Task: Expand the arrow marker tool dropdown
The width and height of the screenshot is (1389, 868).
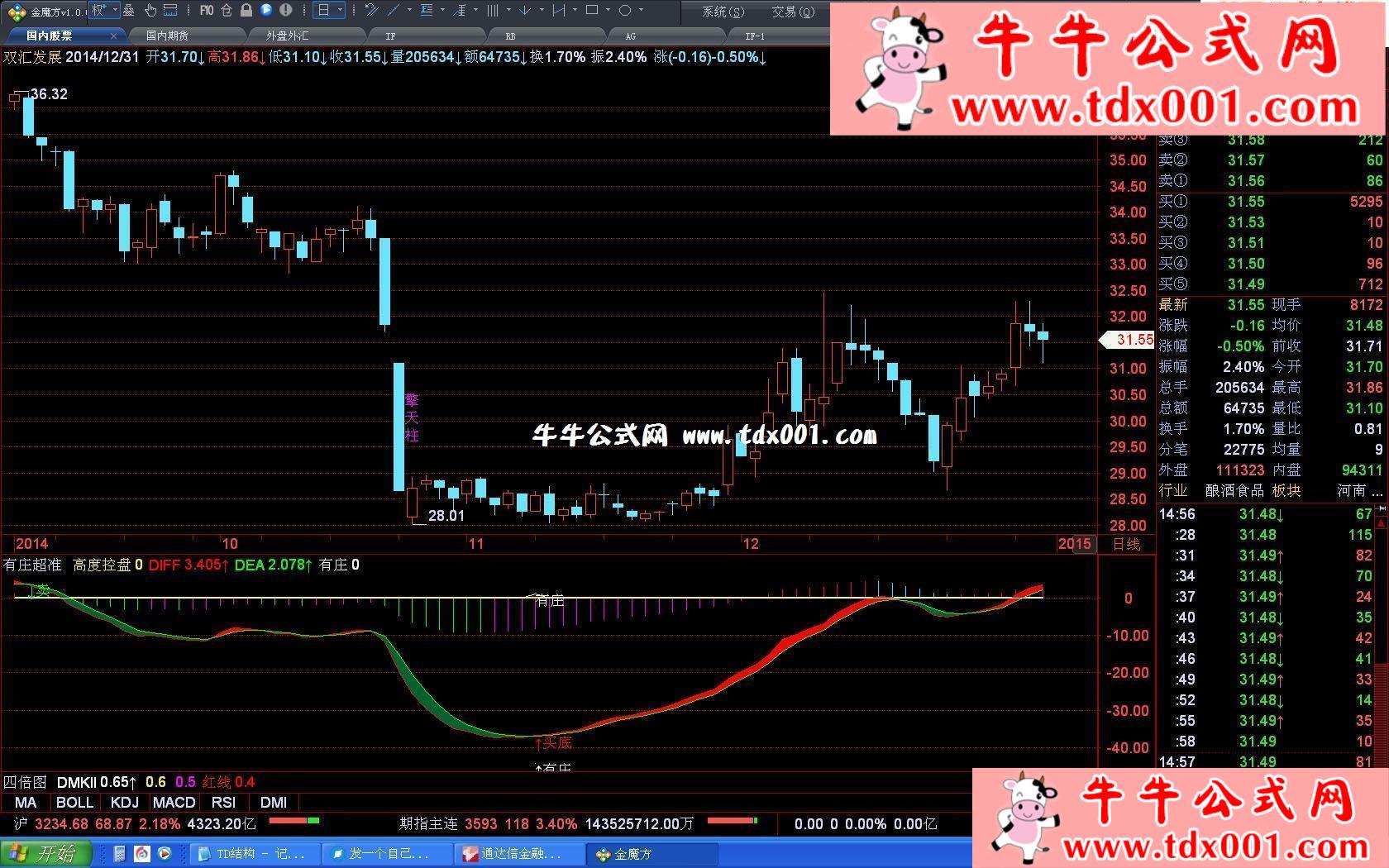Action: (x=542, y=10)
